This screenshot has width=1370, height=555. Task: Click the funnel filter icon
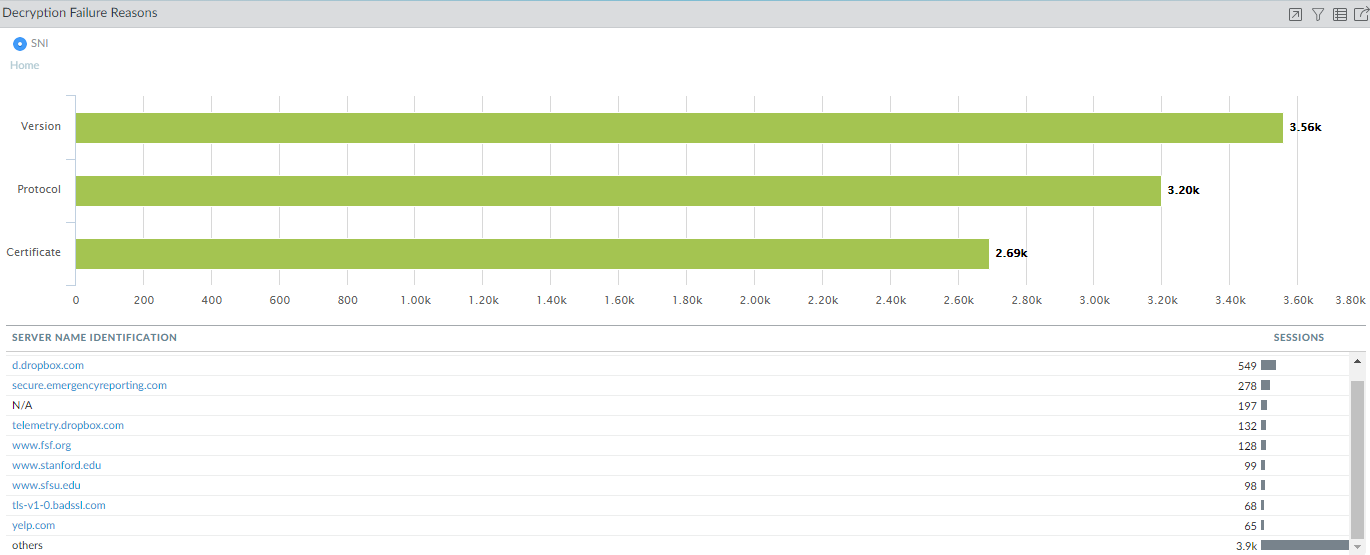pos(1318,14)
